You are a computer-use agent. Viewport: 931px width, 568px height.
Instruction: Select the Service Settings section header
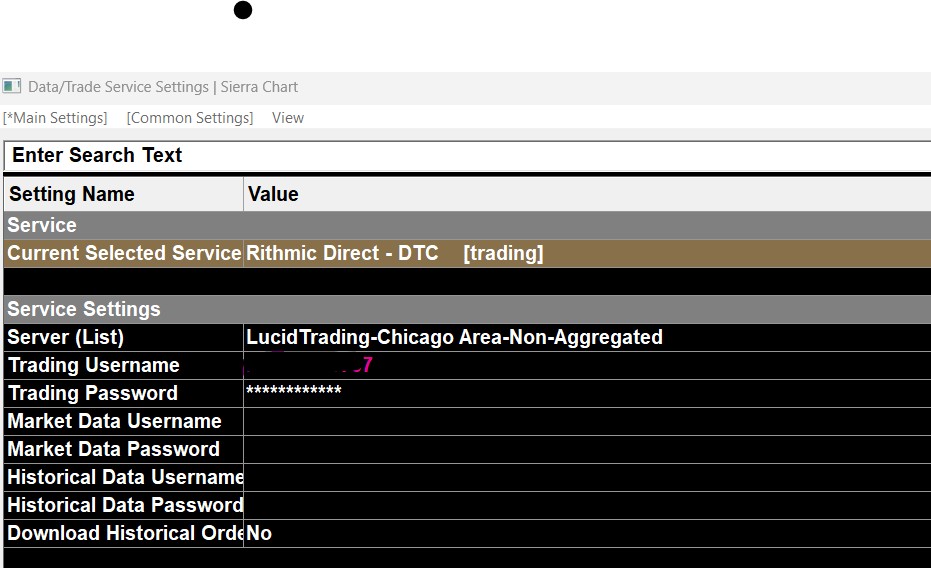tap(467, 309)
